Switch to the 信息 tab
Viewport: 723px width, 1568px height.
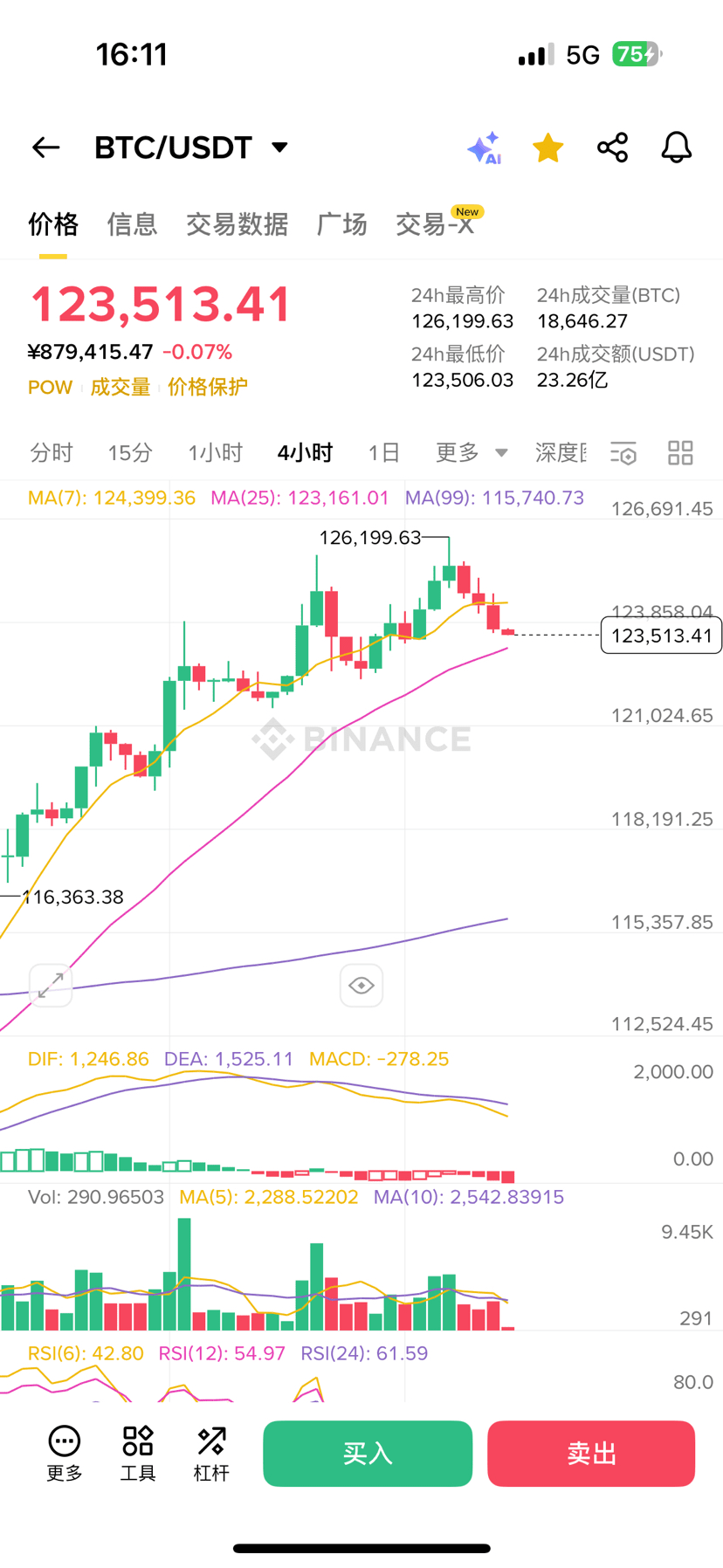coord(132,224)
